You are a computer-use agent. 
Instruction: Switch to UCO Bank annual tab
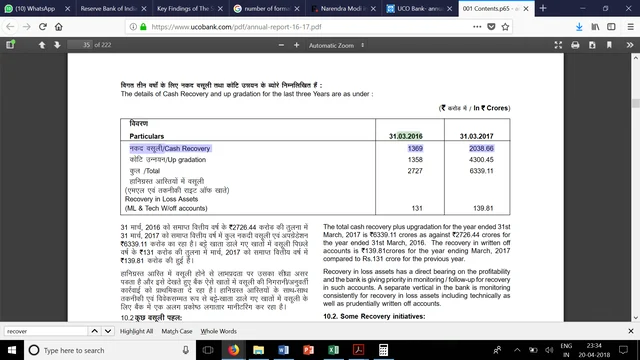click(x=414, y=9)
